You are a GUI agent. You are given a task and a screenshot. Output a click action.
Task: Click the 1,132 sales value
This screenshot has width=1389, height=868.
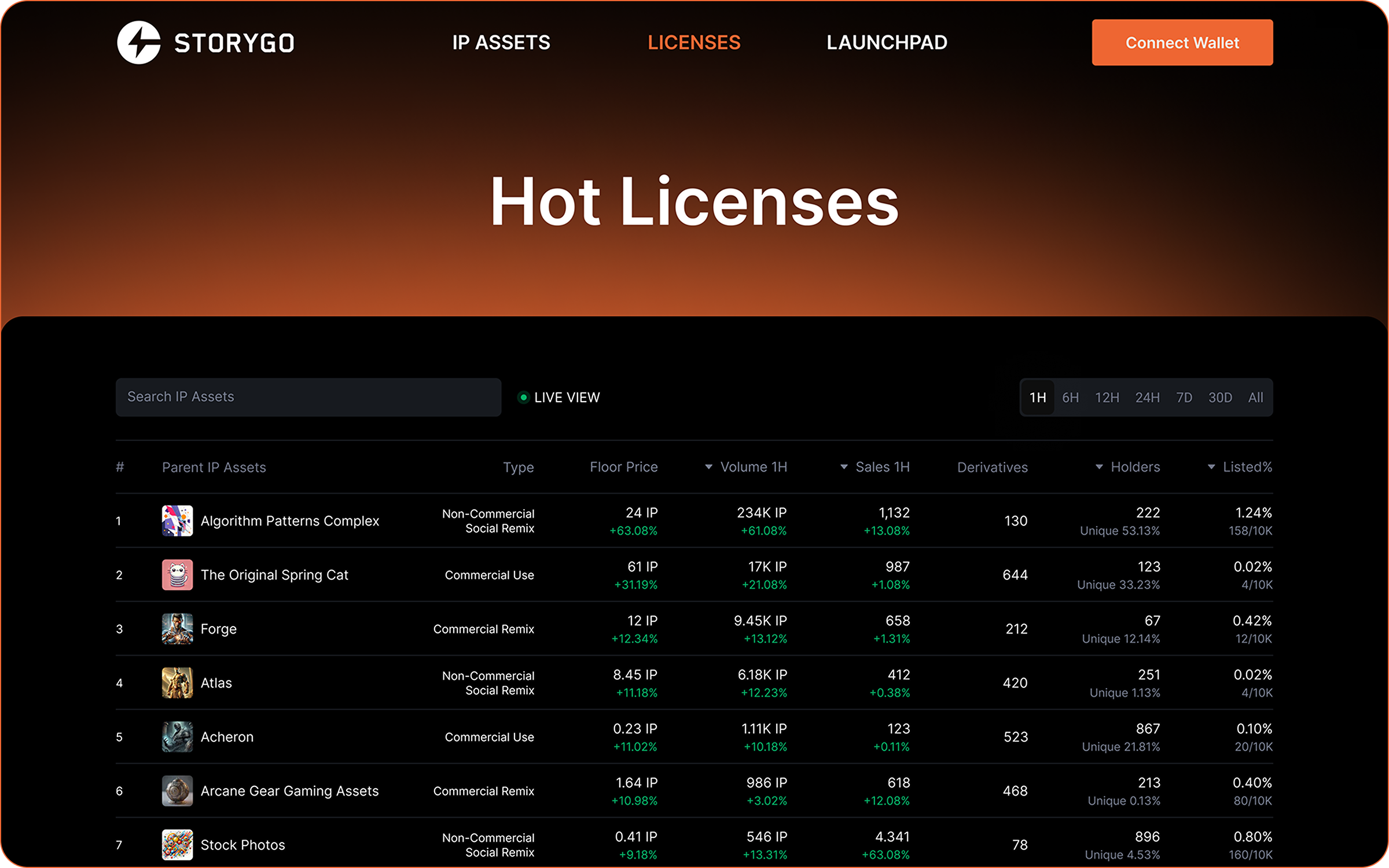(894, 513)
